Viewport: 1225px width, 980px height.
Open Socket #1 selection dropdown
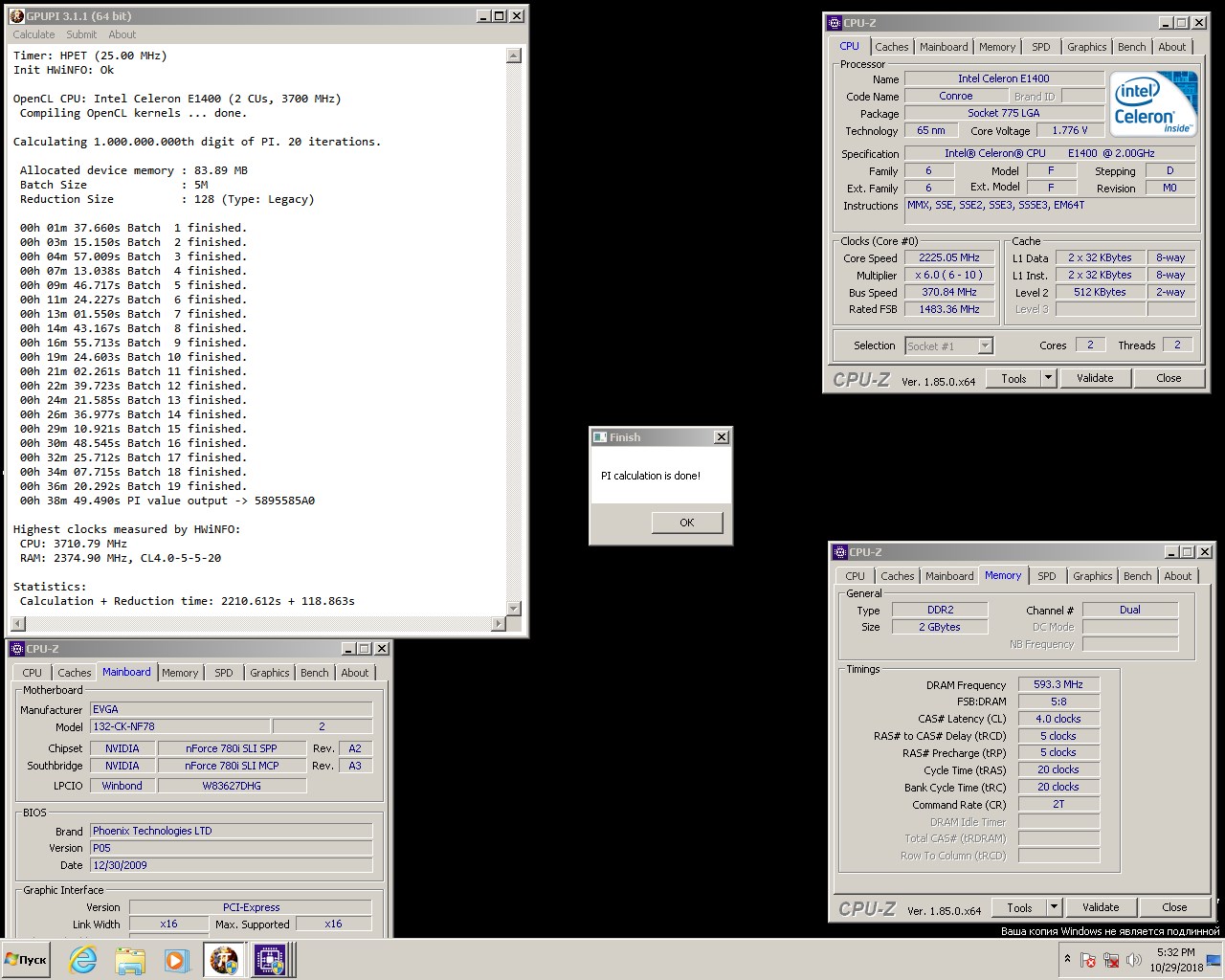point(986,346)
